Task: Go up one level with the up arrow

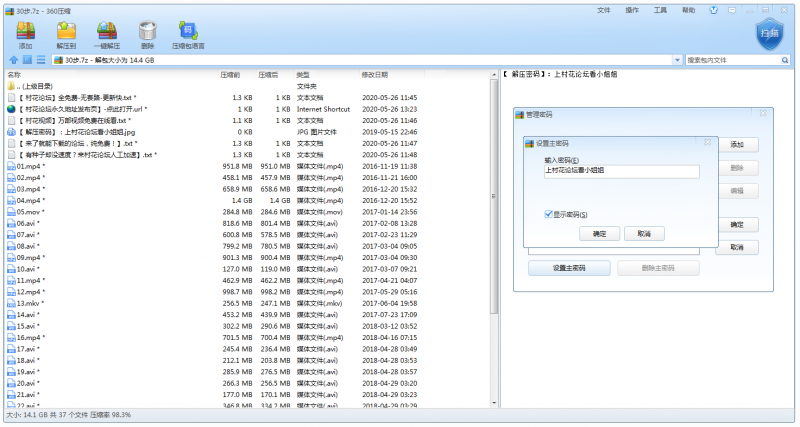Action: 12,60
